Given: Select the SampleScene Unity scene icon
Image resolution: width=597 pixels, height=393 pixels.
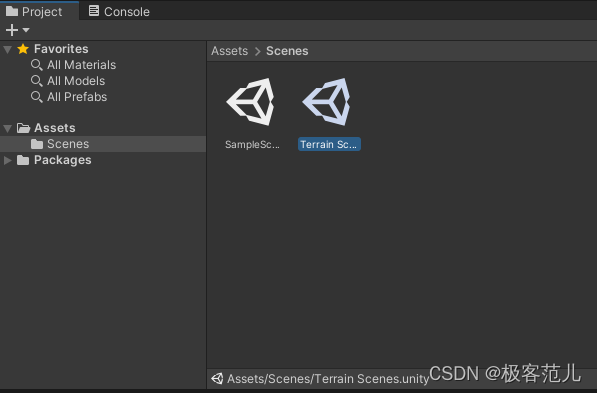Looking at the screenshot, I should (251, 102).
